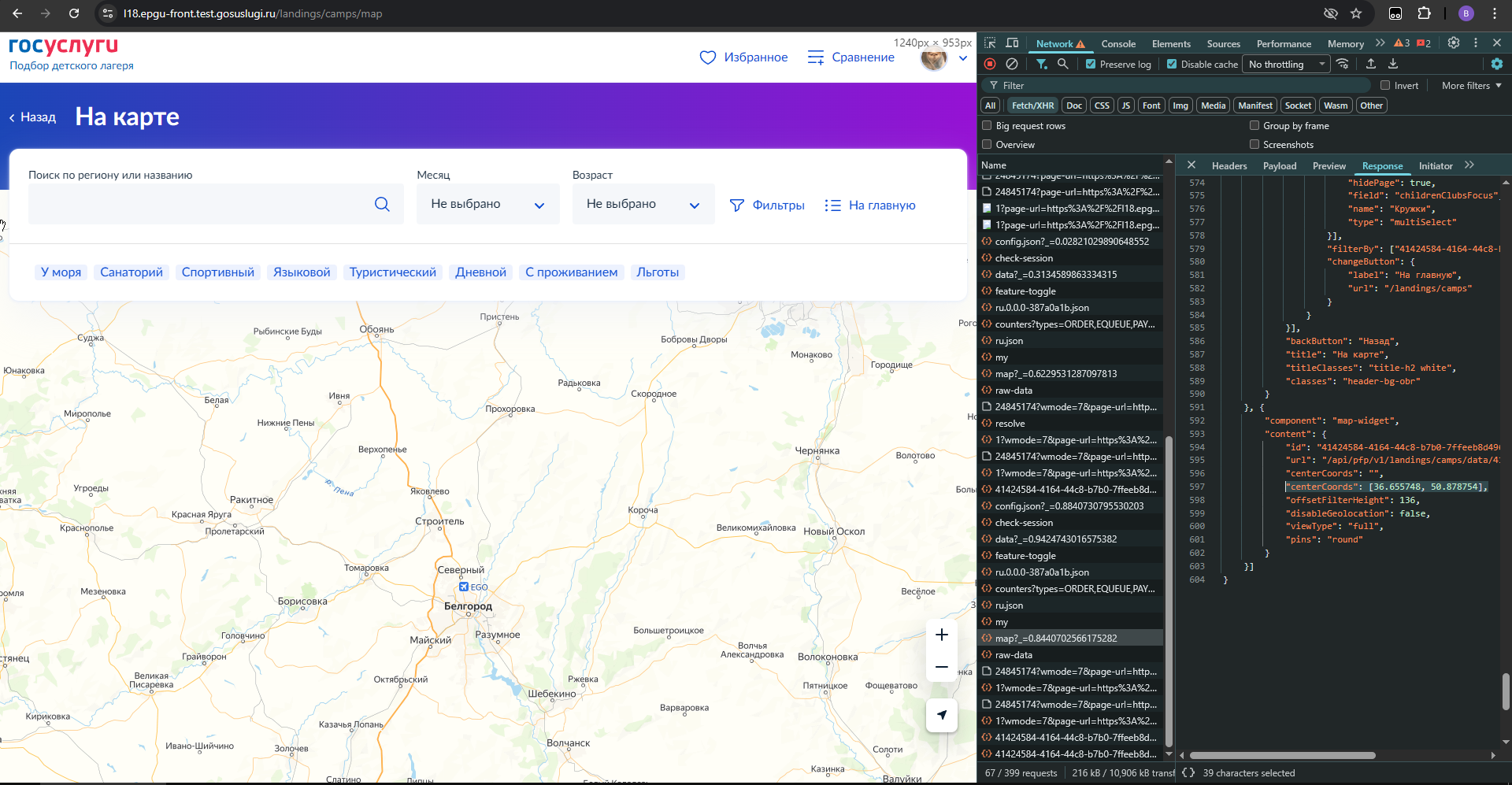Zoom out on the map
The width and height of the screenshot is (1512, 785).
[x=941, y=668]
